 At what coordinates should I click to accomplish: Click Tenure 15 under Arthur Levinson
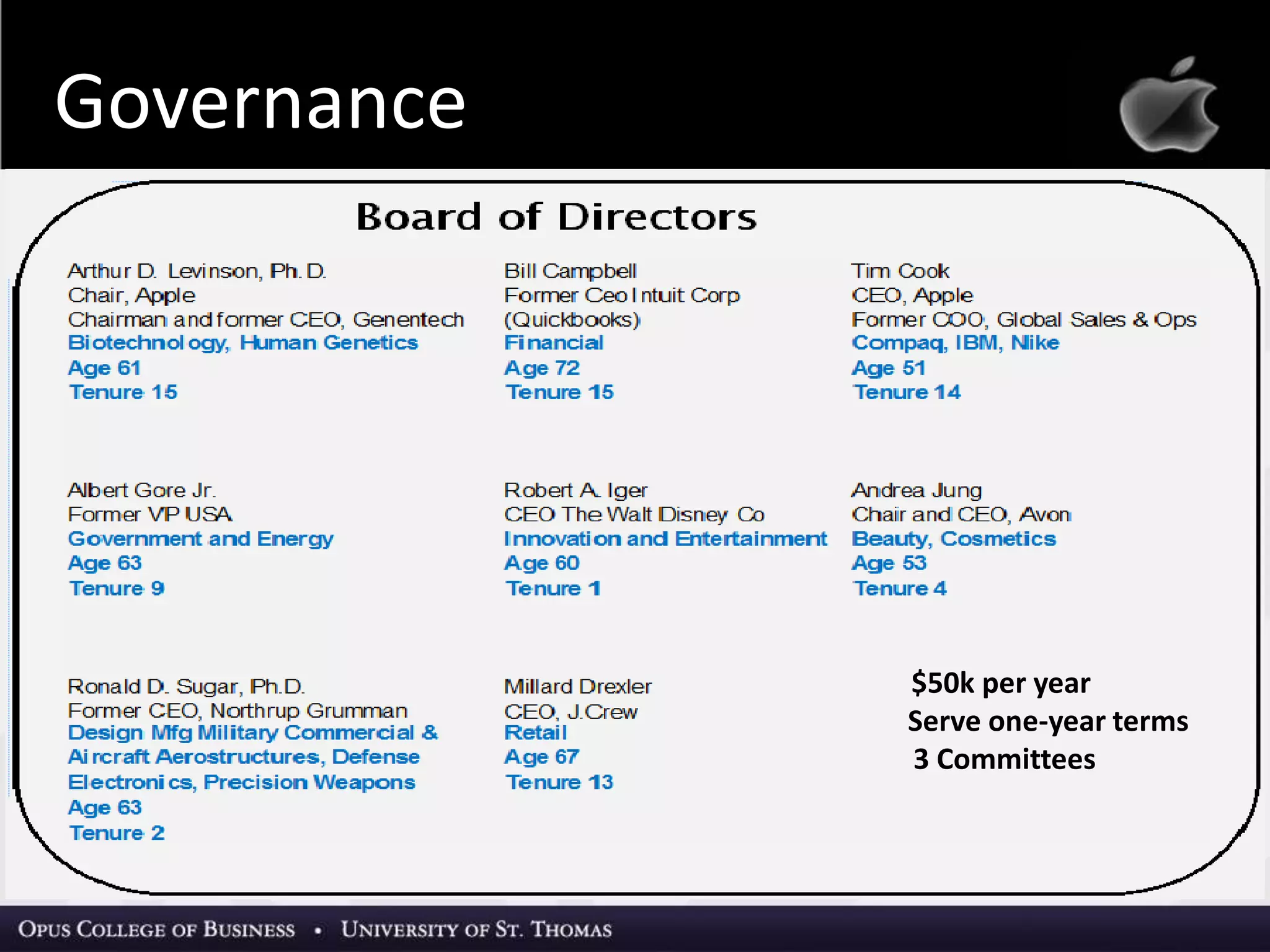123,392
